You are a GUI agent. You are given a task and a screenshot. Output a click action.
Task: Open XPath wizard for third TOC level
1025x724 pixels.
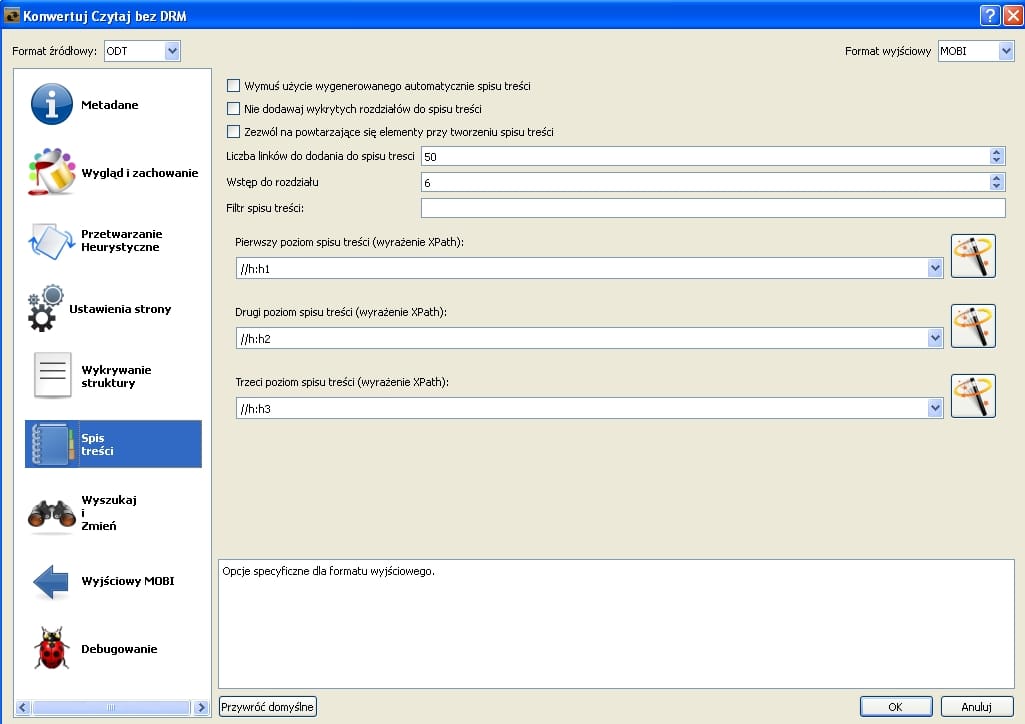click(973, 396)
